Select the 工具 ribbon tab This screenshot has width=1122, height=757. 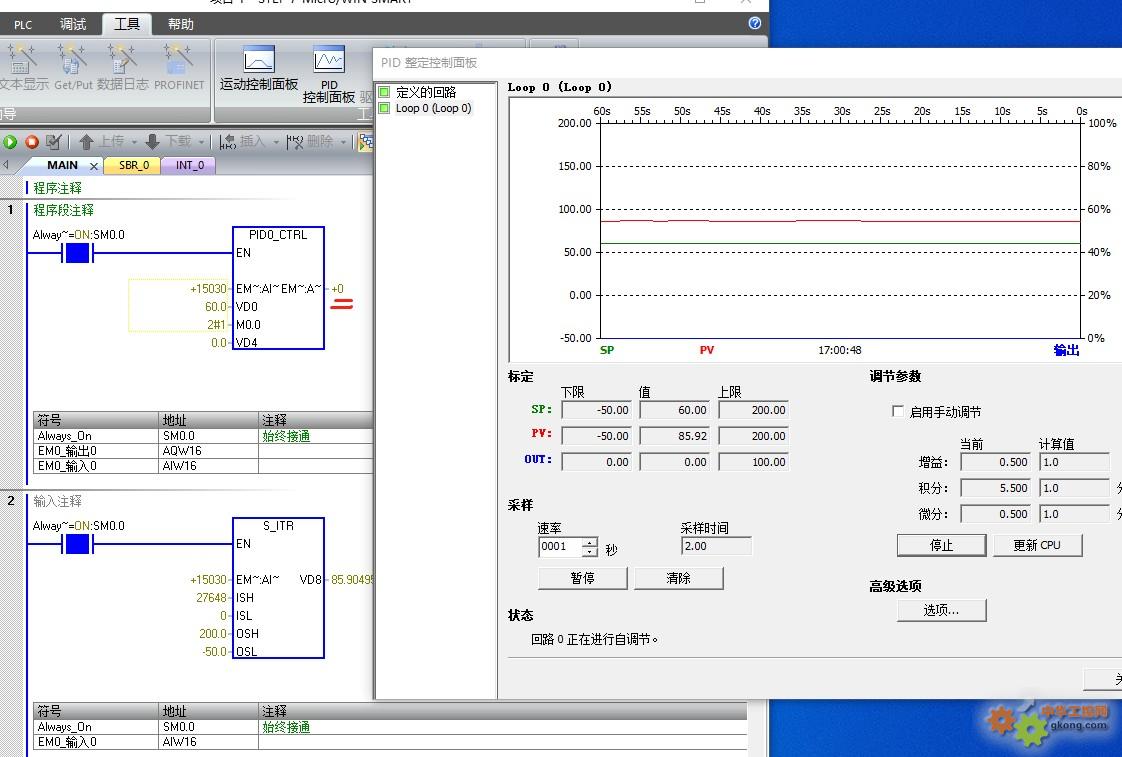(x=127, y=24)
